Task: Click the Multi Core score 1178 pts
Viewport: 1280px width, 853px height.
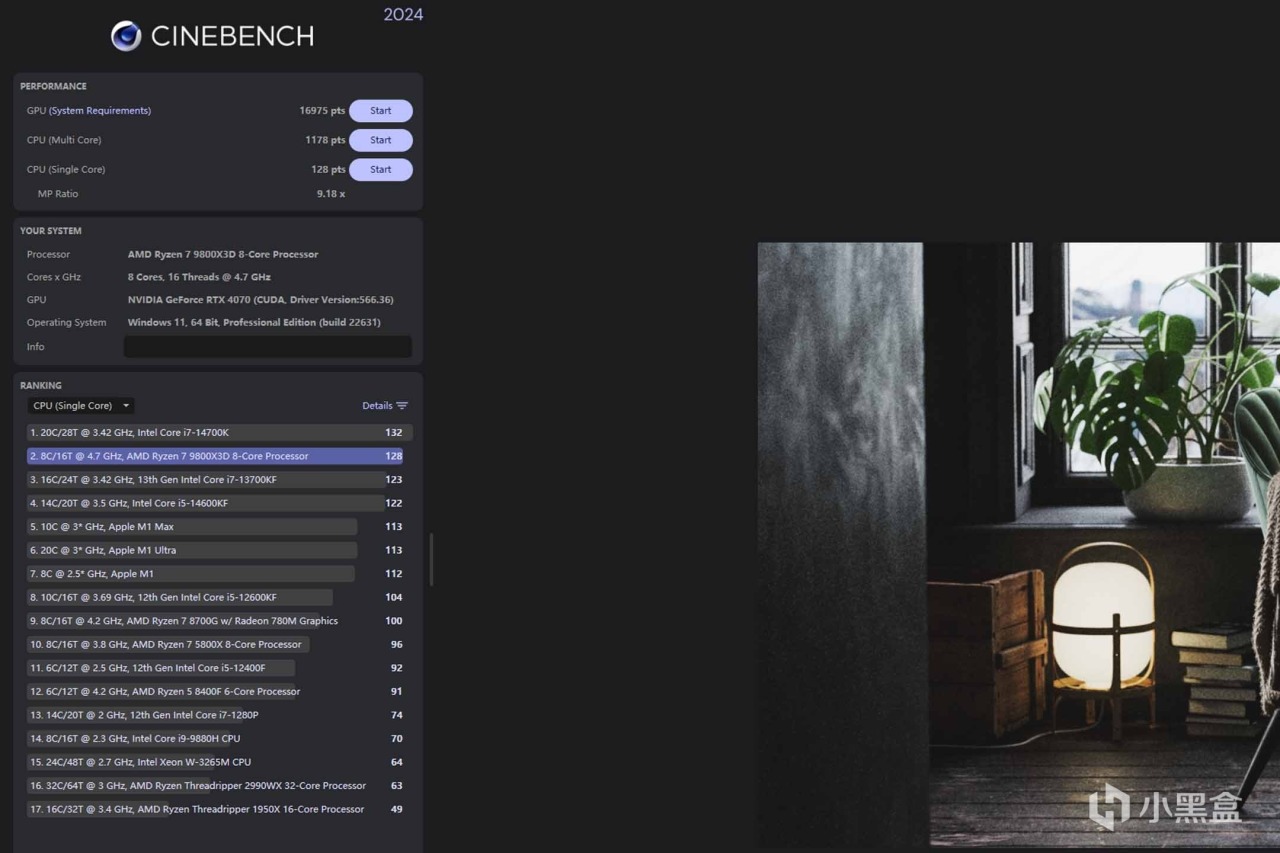Action: (325, 140)
